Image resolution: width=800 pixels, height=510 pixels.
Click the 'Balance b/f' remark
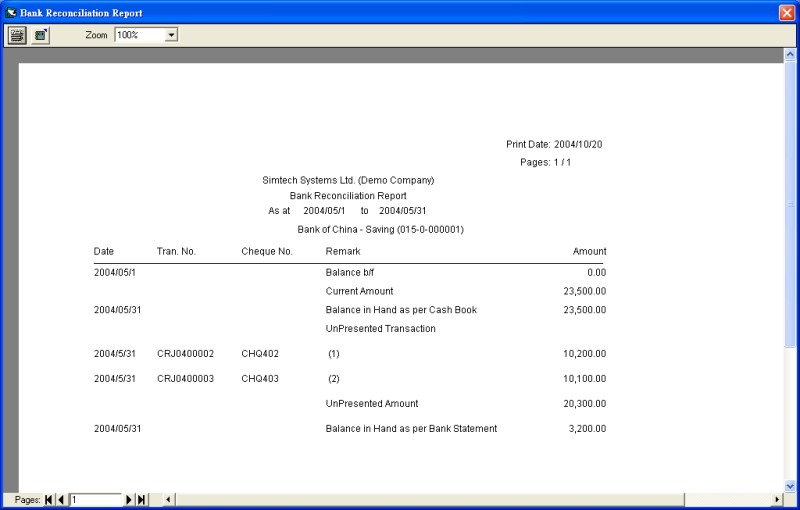[349, 272]
